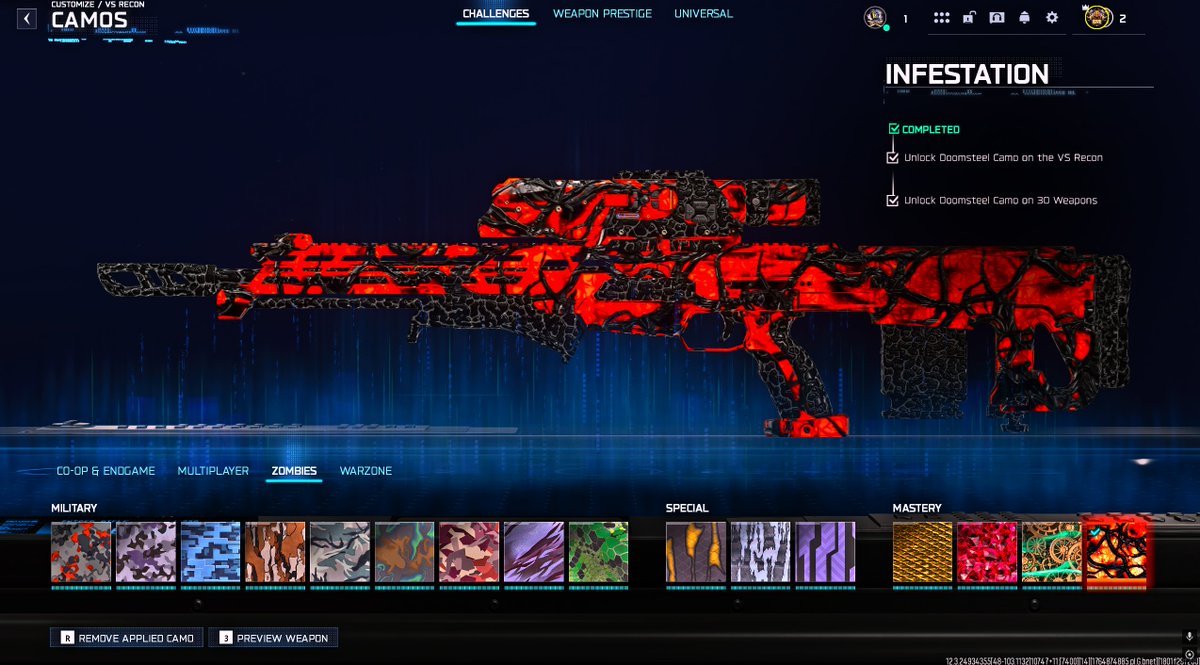Open the grid menu icon
Image resolution: width=1200 pixels, height=665 pixels.
click(941, 18)
